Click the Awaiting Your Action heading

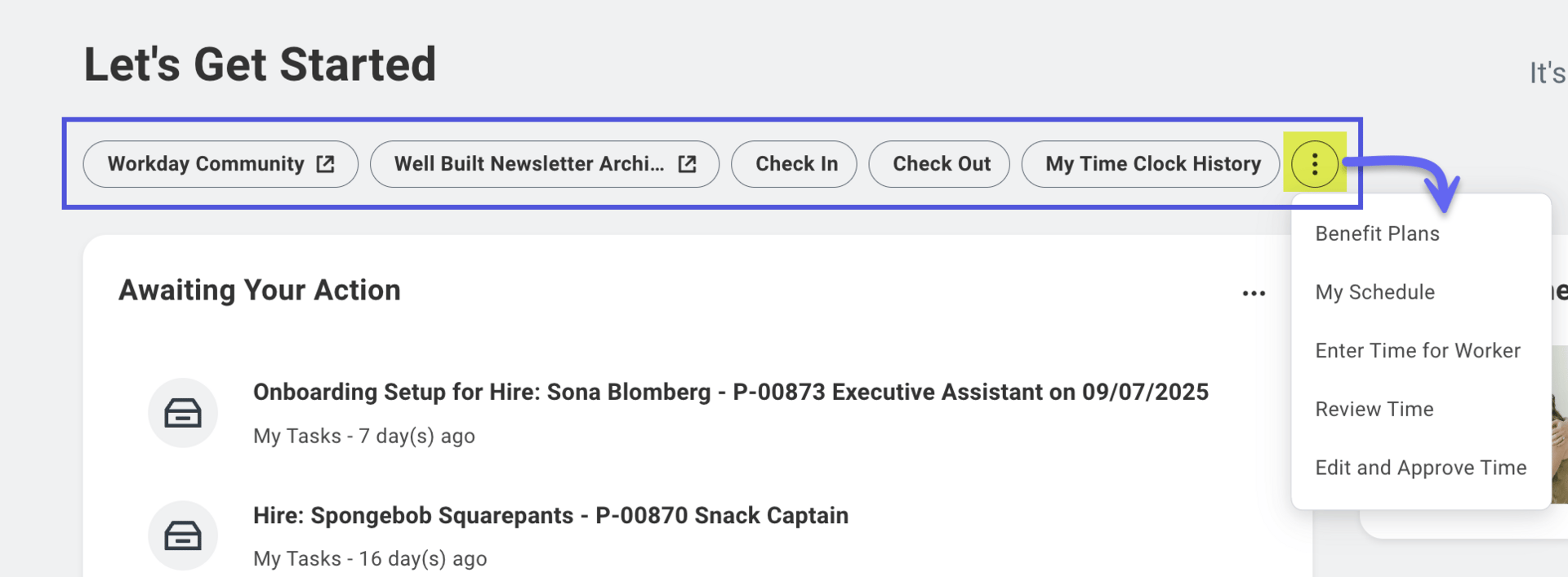tap(260, 291)
